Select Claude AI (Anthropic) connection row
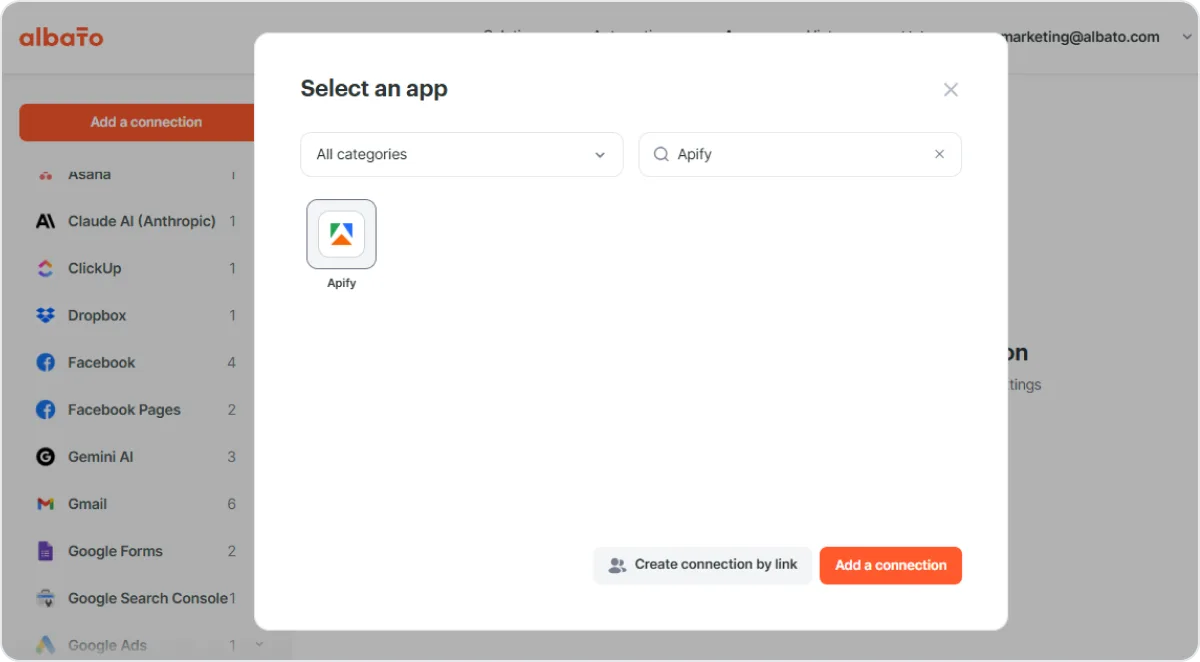Viewport: 1200px width, 662px height. pos(137,222)
